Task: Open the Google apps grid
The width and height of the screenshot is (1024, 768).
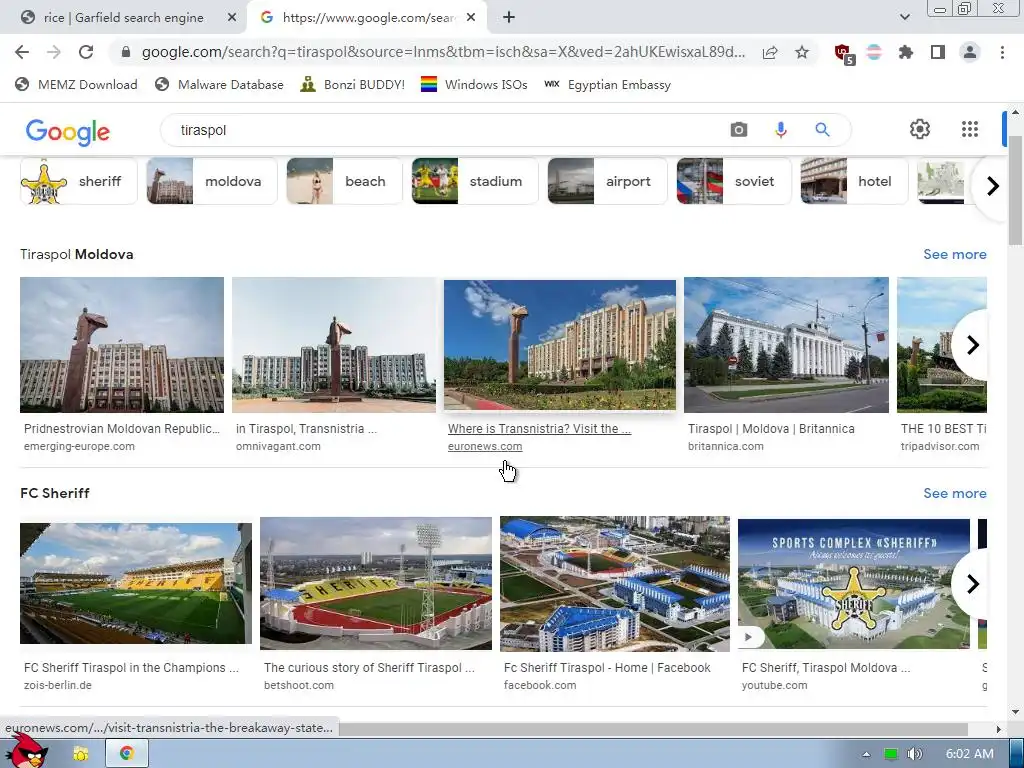Action: click(x=970, y=129)
